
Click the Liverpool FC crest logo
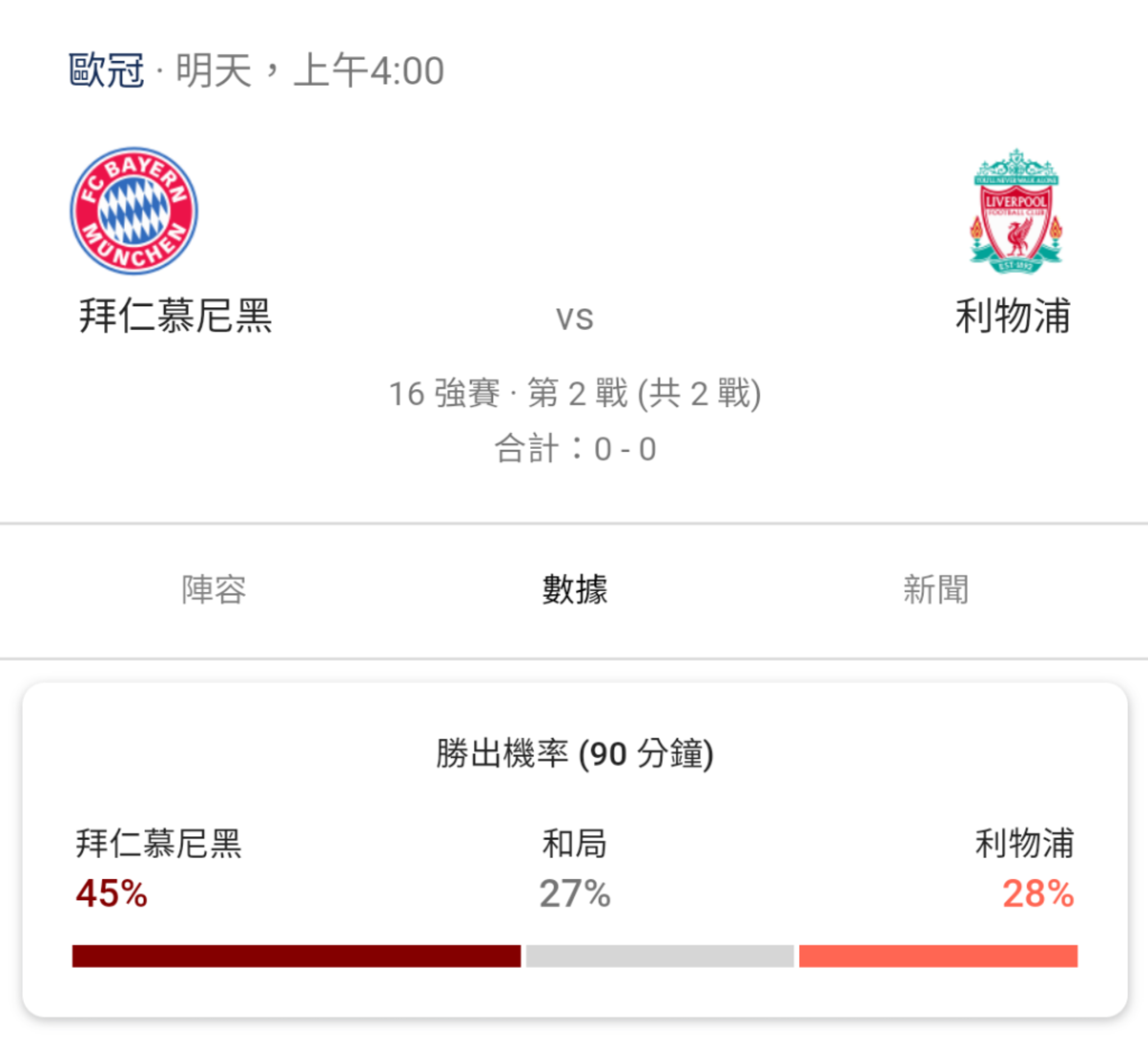click(1016, 211)
